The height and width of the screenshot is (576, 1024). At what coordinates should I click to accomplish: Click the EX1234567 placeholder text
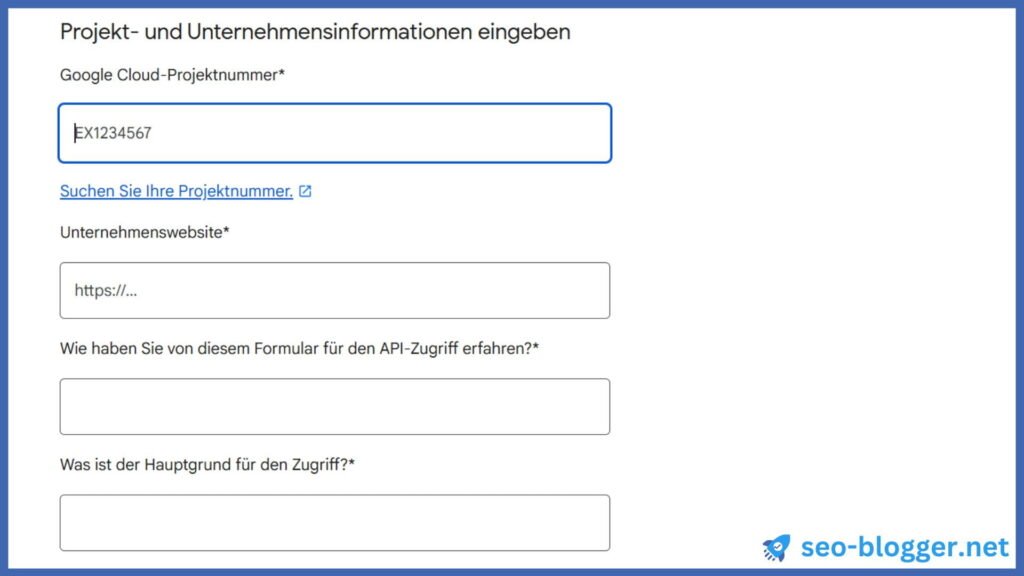(113, 133)
